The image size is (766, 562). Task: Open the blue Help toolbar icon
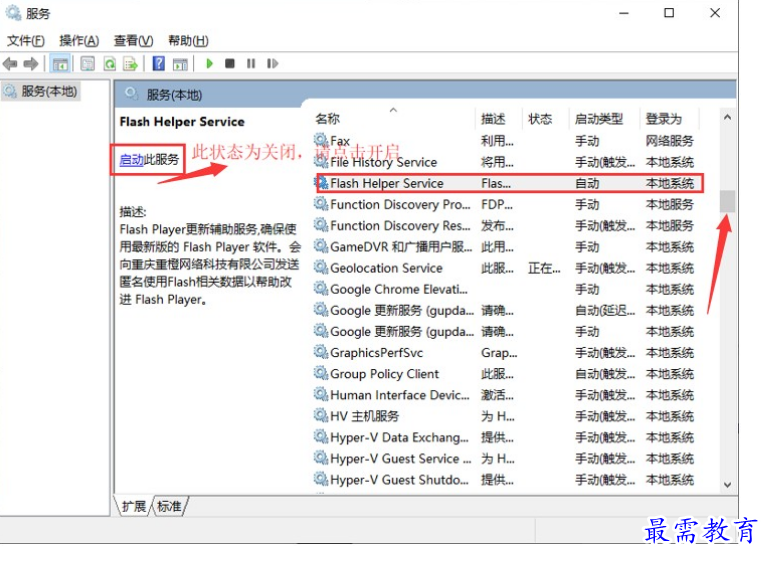pos(159,64)
